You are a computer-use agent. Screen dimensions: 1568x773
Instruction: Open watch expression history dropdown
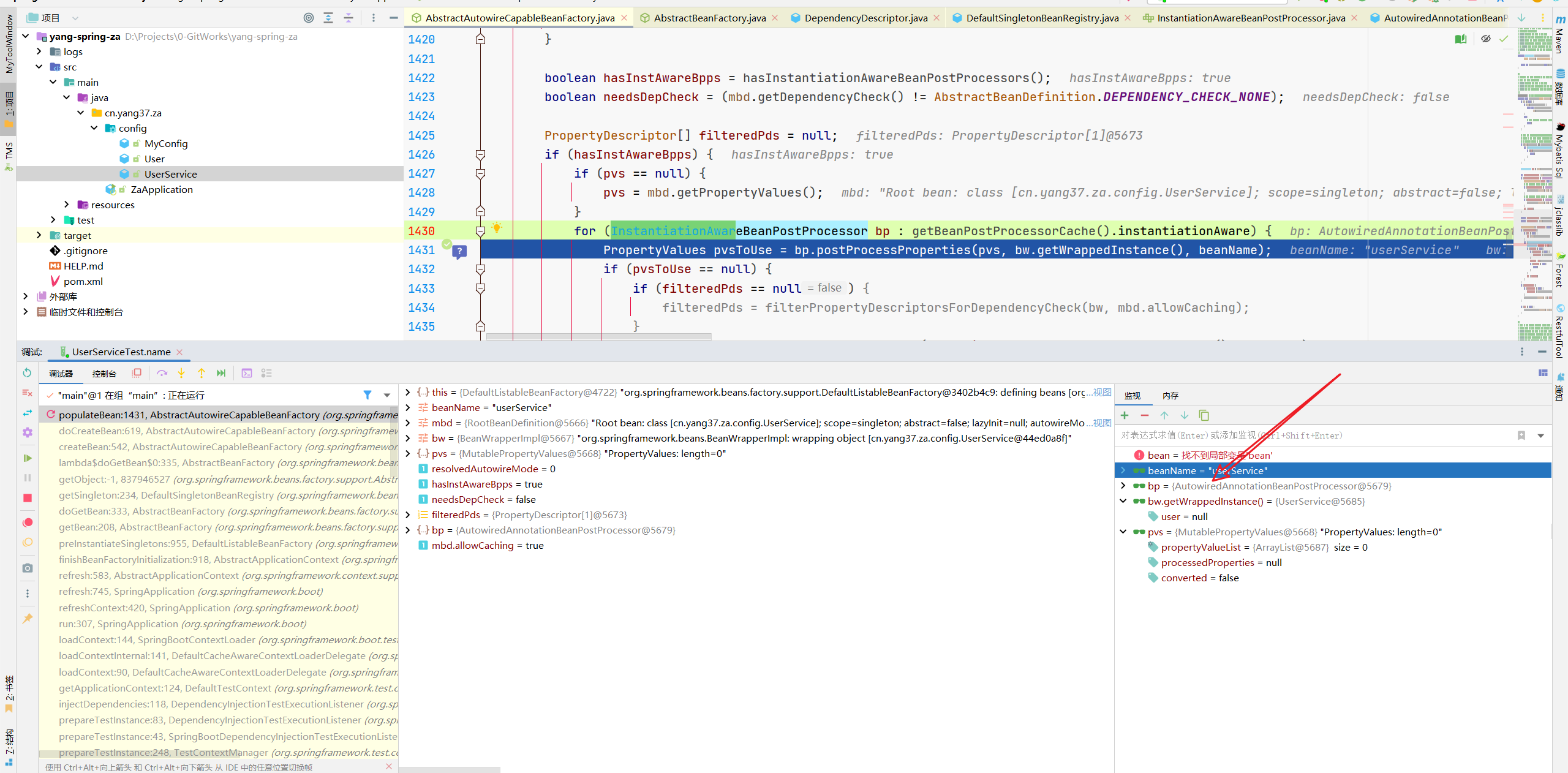tap(1541, 436)
